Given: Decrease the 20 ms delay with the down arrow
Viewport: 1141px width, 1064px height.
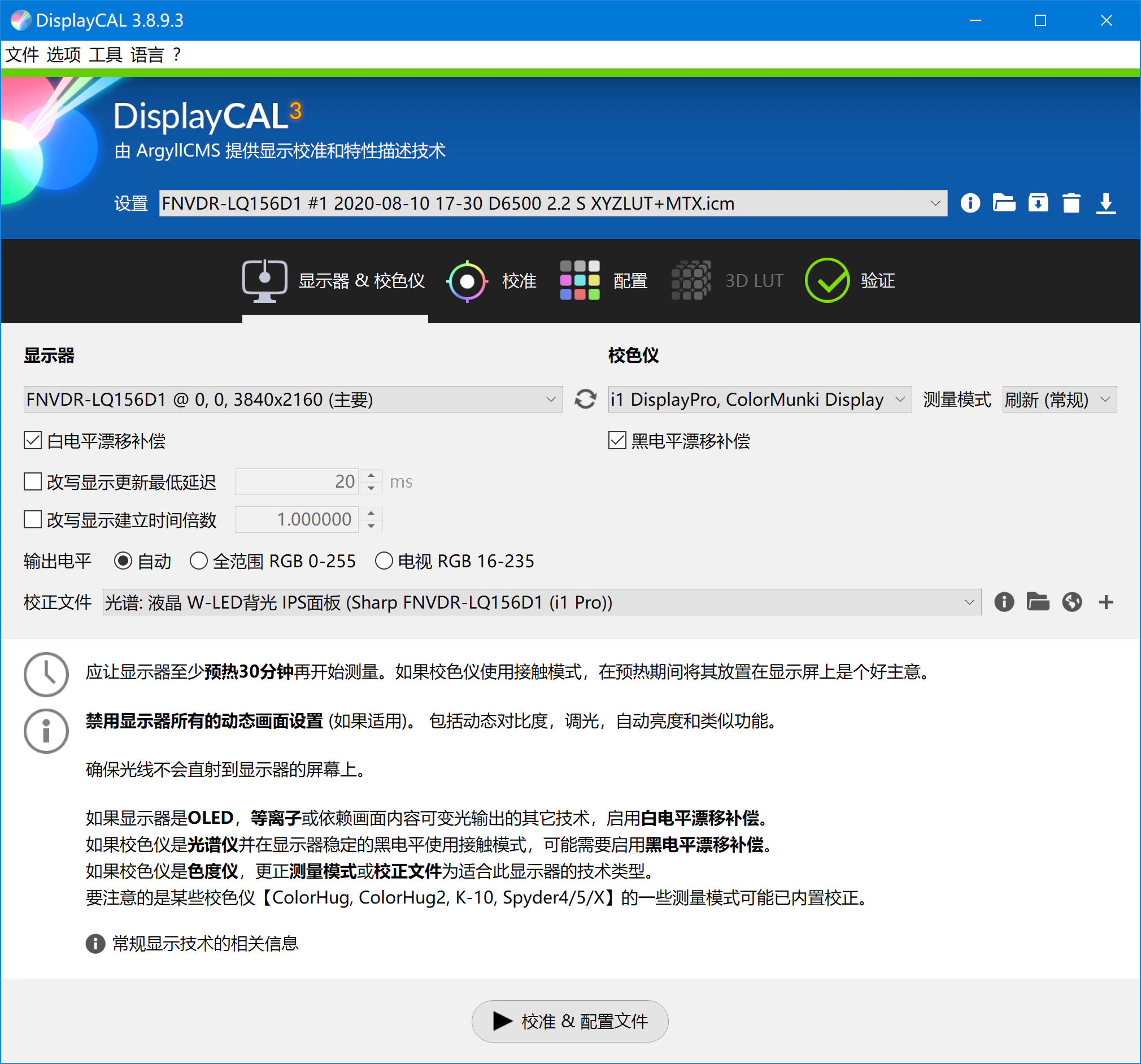Looking at the screenshot, I should [x=372, y=488].
